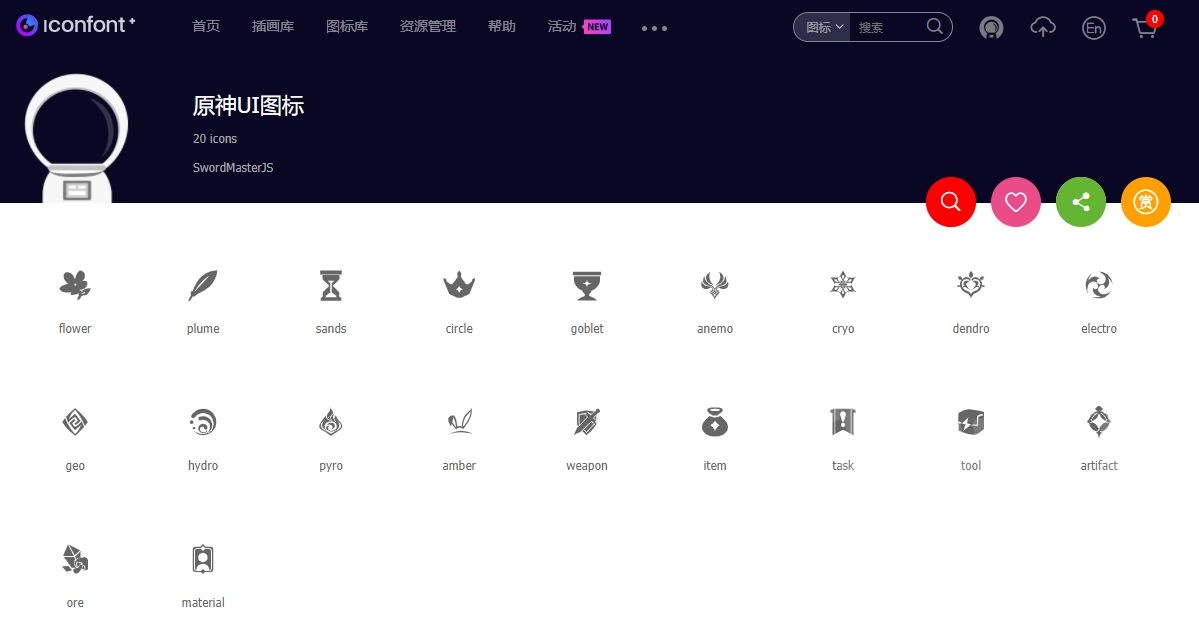Select the circle crown icon
1199x640 pixels.
459,285
